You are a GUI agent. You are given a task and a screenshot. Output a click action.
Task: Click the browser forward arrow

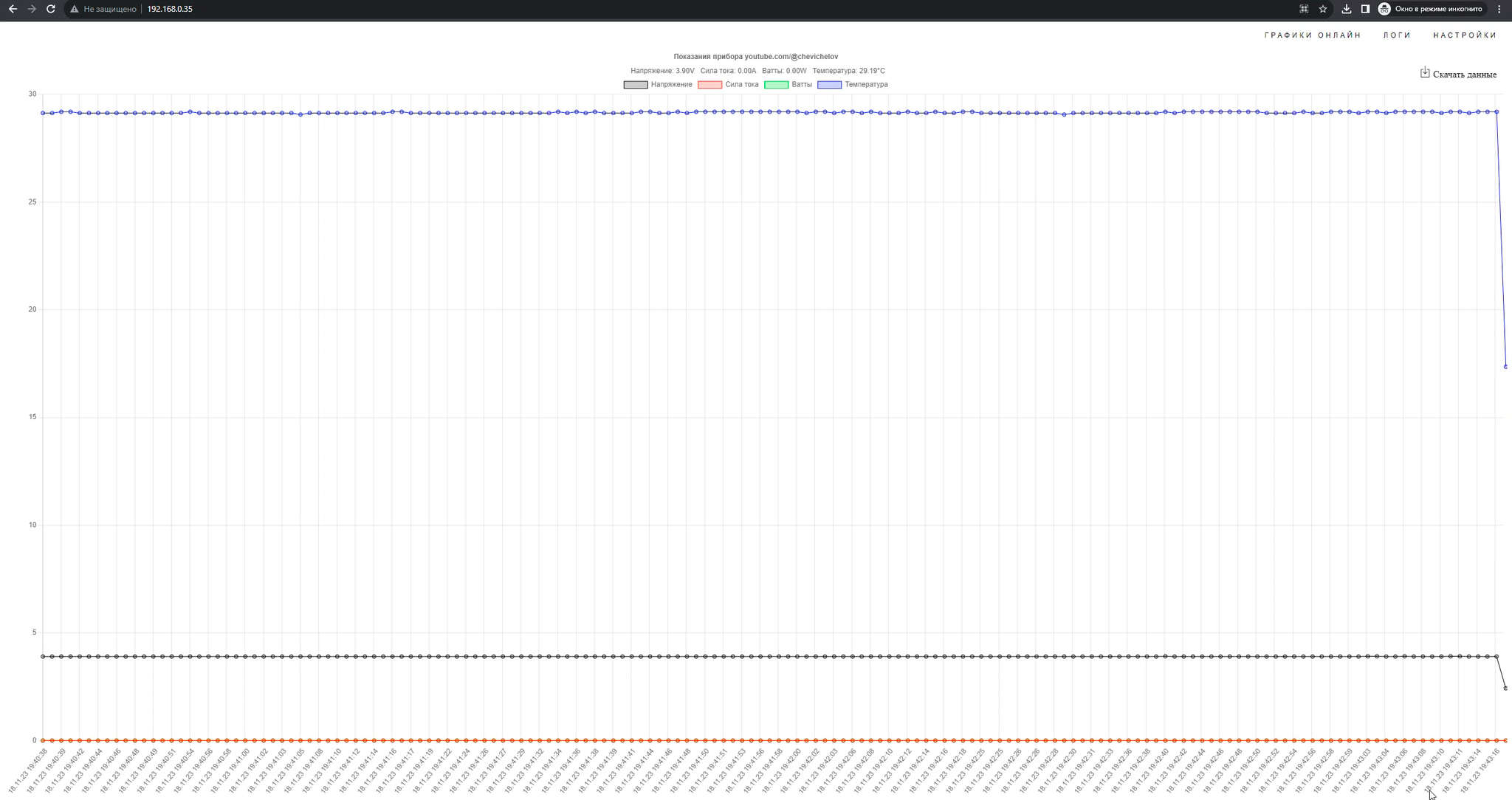32,9
